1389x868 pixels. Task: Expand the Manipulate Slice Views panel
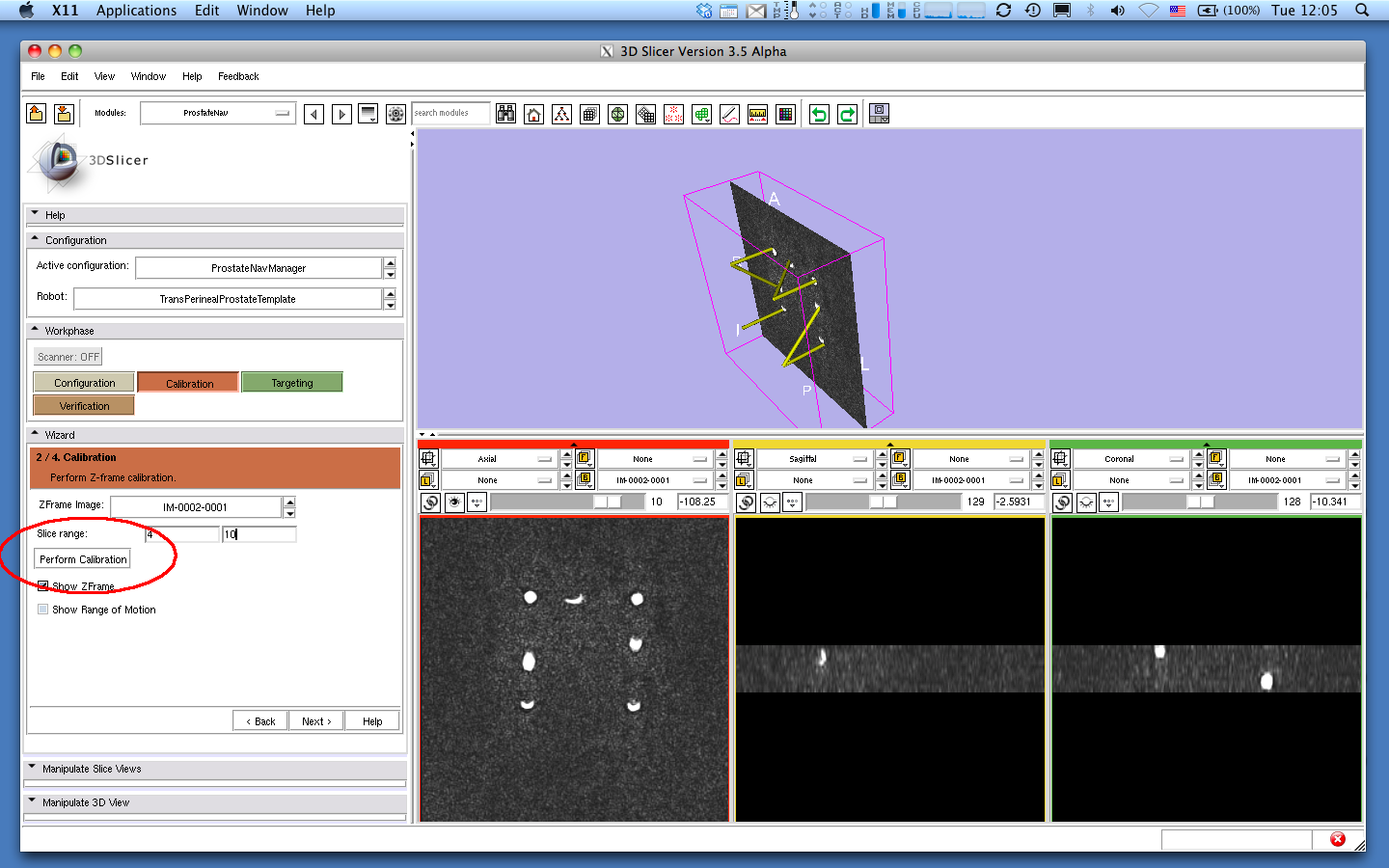click(92, 769)
